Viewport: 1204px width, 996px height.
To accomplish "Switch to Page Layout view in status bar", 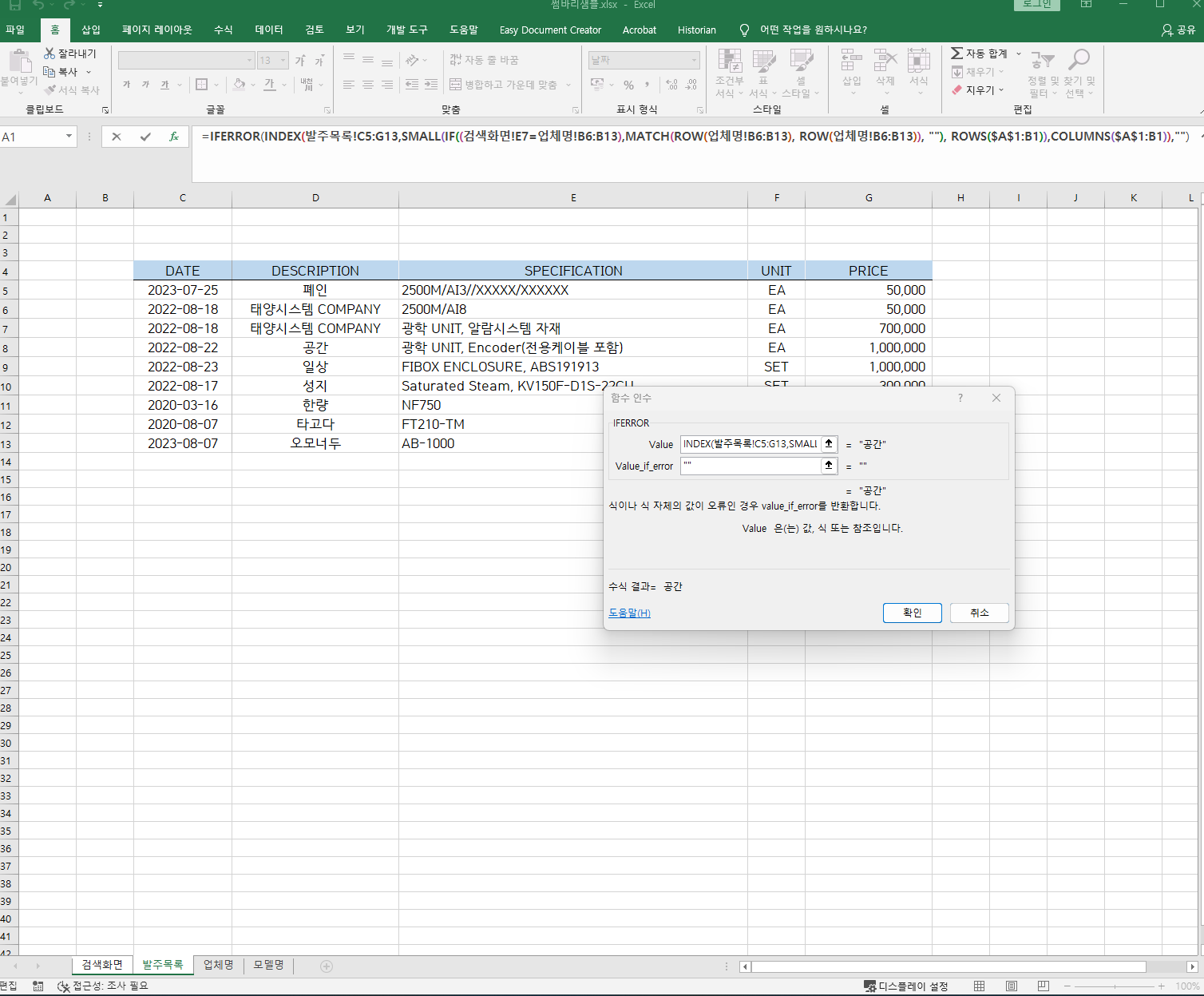I will [1012, 986].
